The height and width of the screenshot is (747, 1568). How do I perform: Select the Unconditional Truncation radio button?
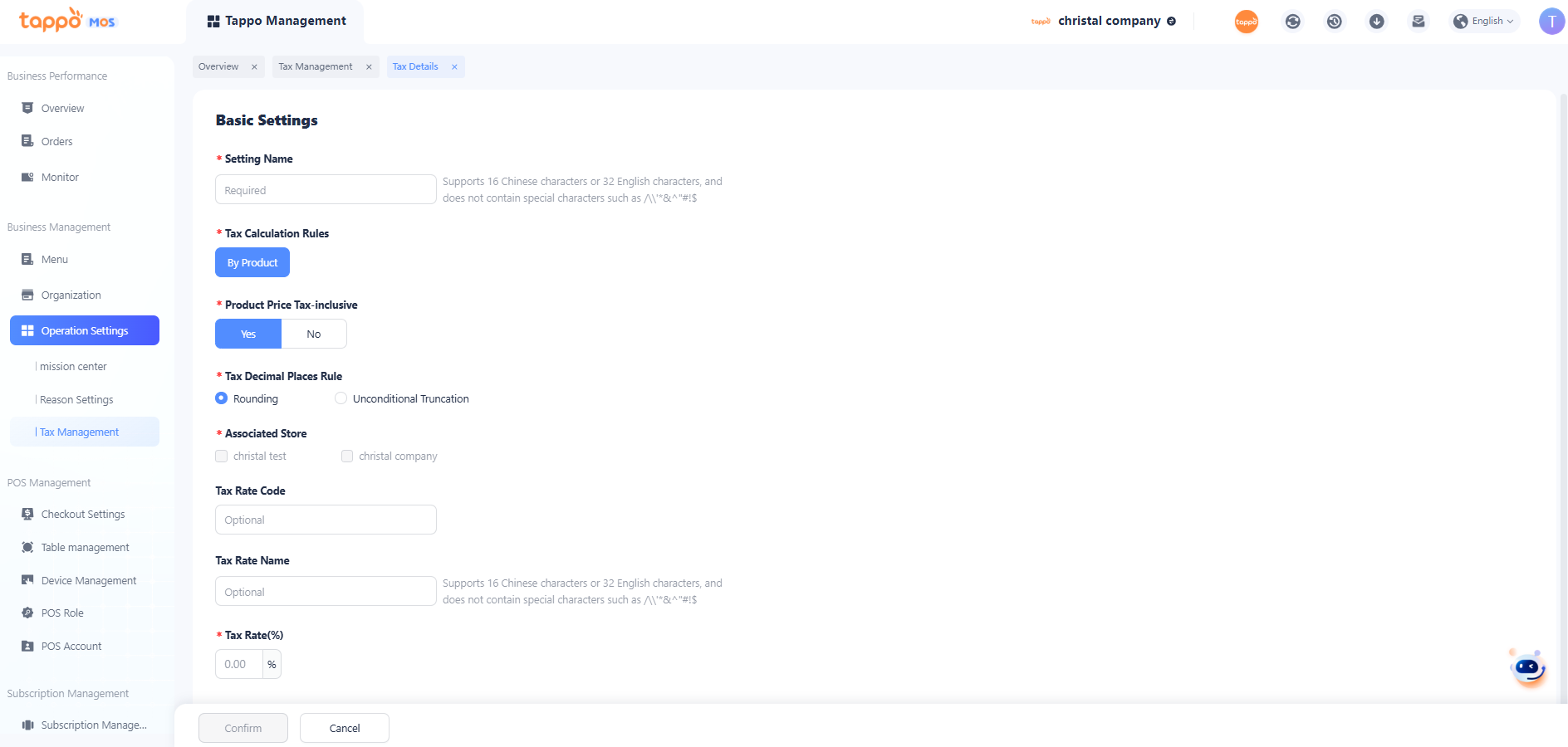coord(341,398)
